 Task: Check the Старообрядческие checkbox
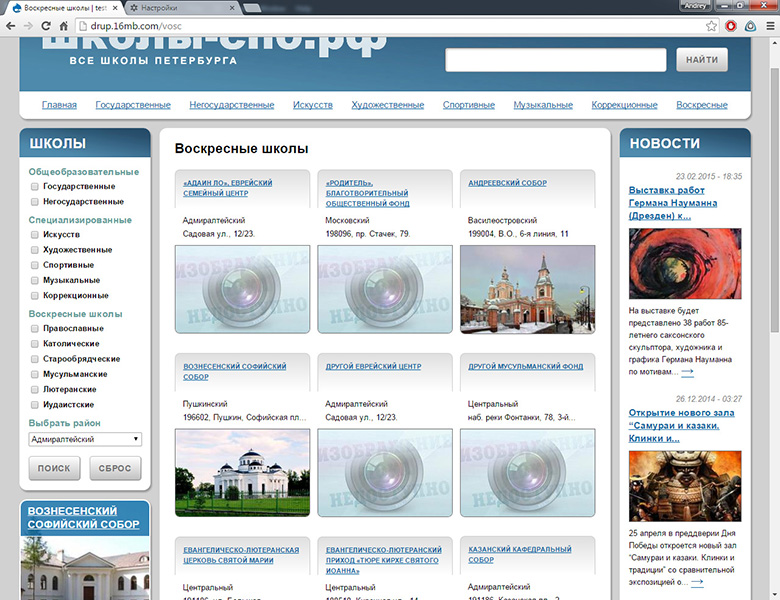[34, 359]
